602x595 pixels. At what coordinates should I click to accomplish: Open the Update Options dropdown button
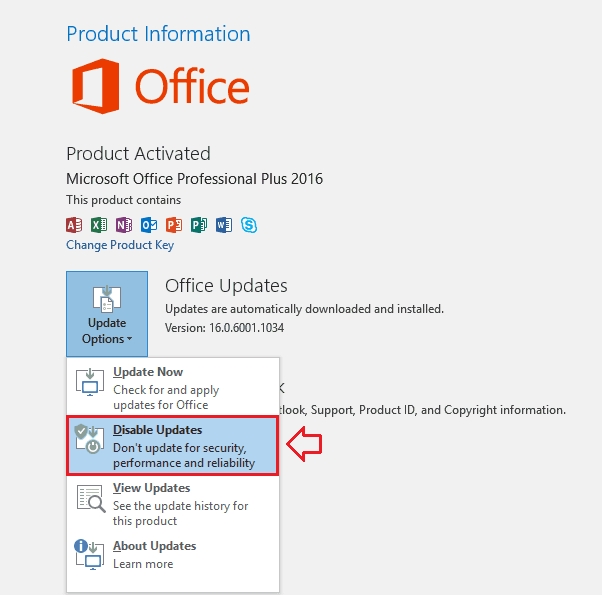coord(107,314)
